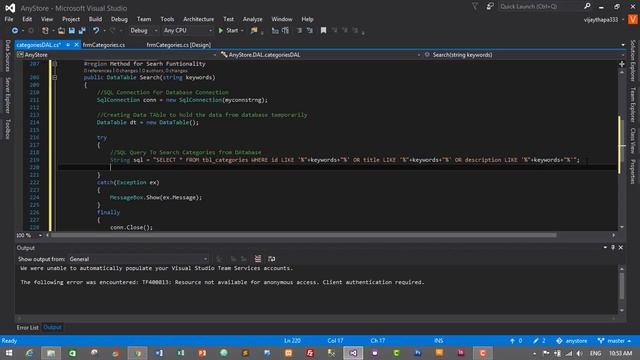
Task: Open the Team Explorer side tab
Action: click(x=633, y=104)
